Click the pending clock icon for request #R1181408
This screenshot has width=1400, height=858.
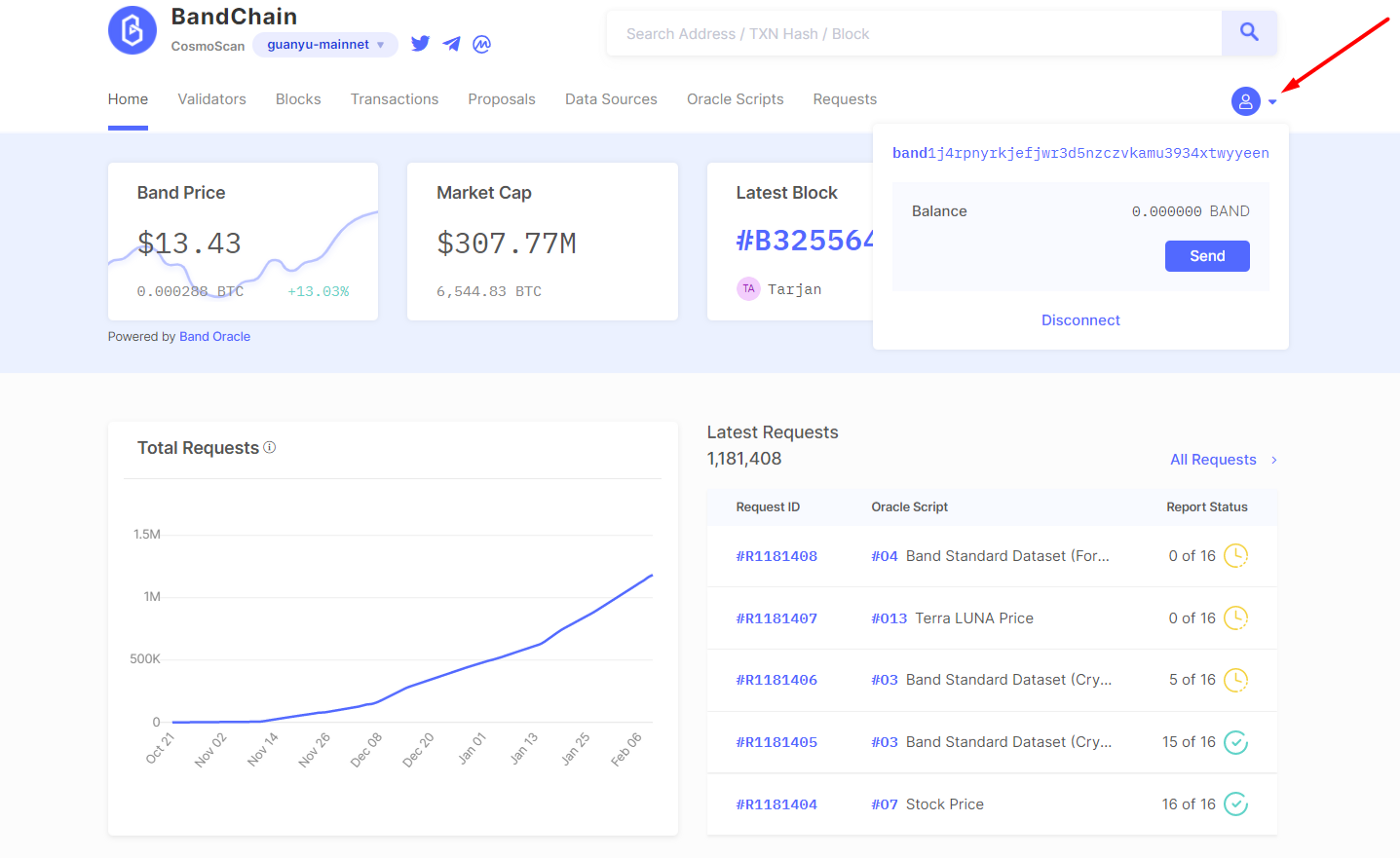(x=1237, y=556)
